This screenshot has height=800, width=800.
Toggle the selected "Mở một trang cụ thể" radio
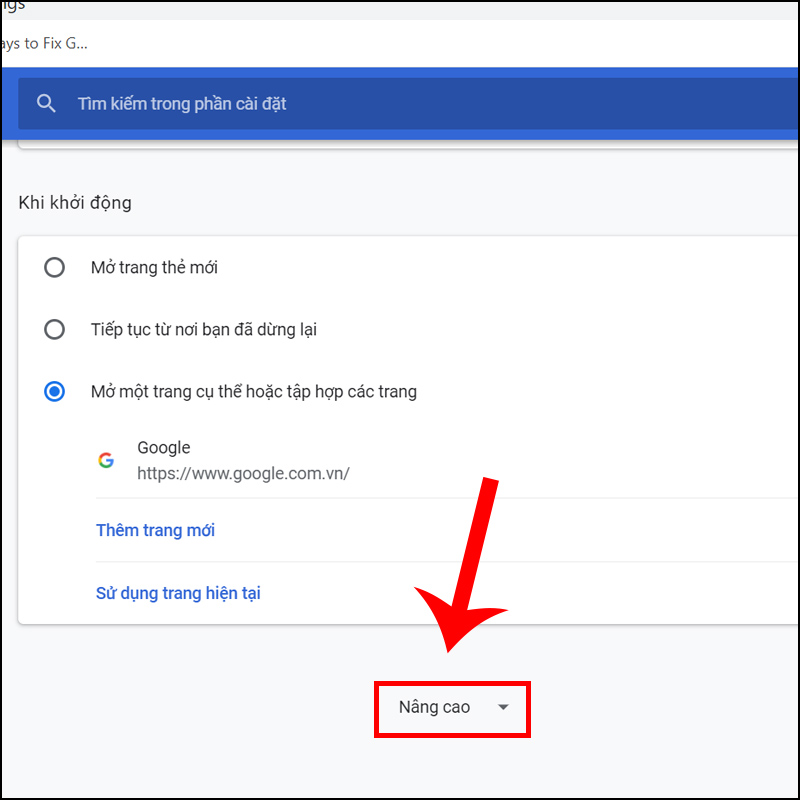pyautogui.click(x=54, y=392)
